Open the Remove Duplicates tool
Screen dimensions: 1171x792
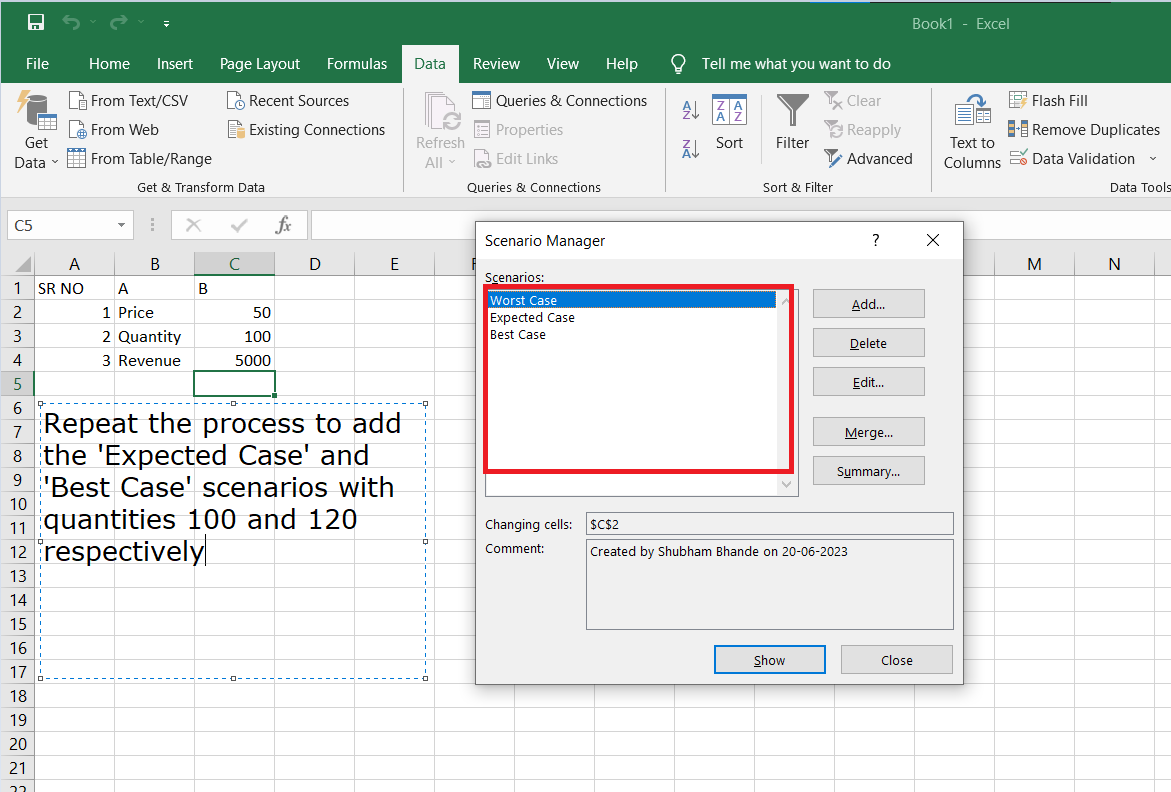[x=1084, y=129]
